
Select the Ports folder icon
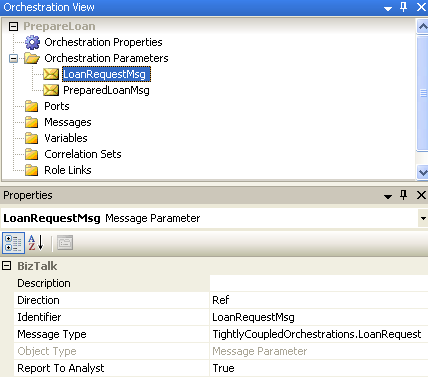(x=32, y=106)
